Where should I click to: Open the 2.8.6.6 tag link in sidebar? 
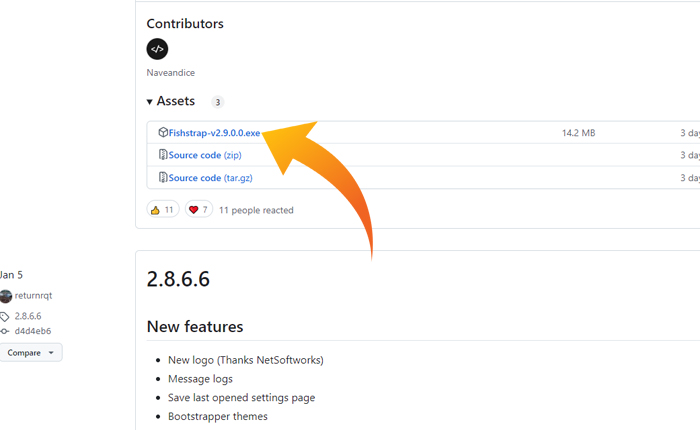[29, 316]
